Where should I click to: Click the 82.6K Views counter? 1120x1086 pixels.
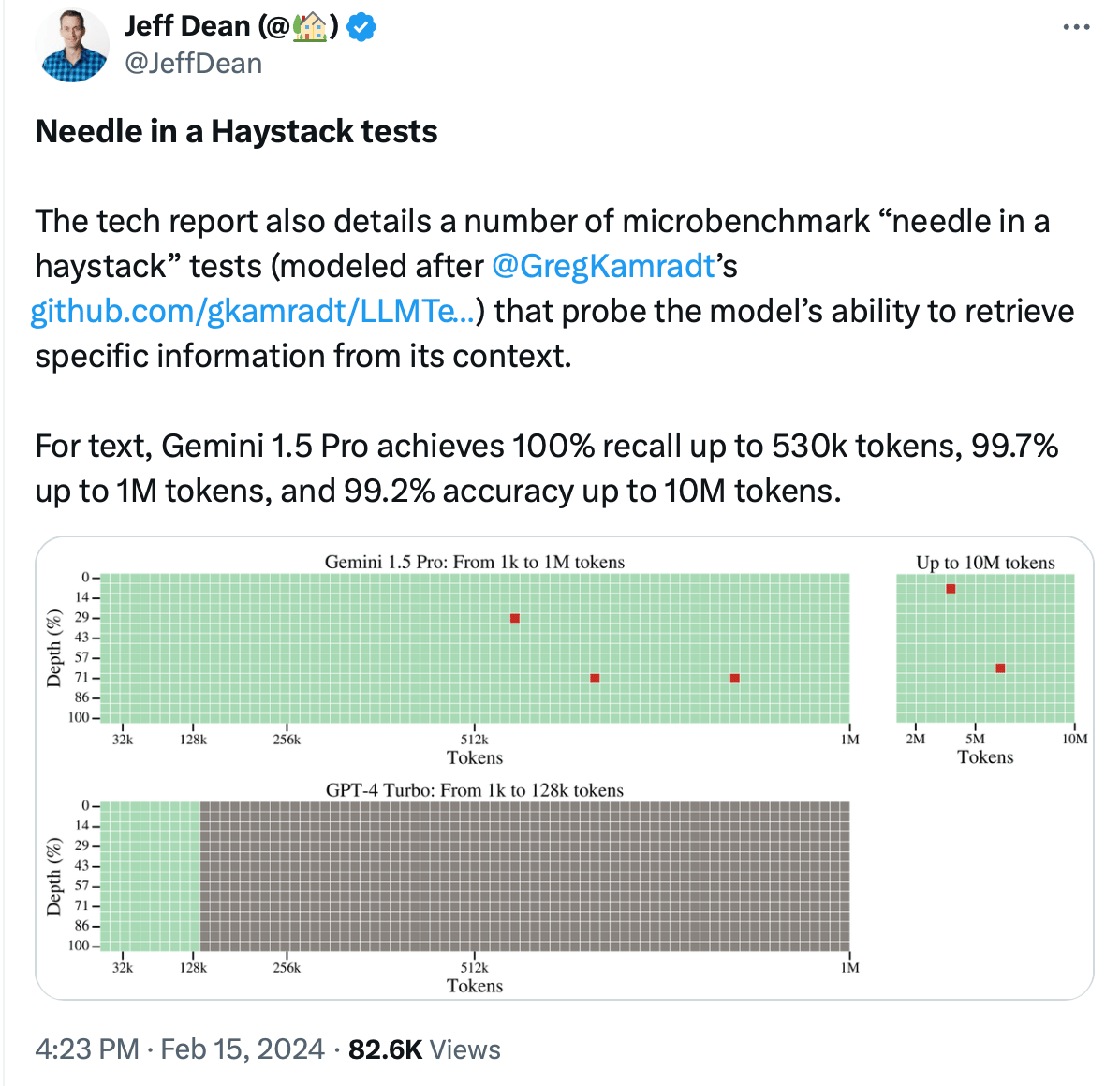click(424, 1049)
